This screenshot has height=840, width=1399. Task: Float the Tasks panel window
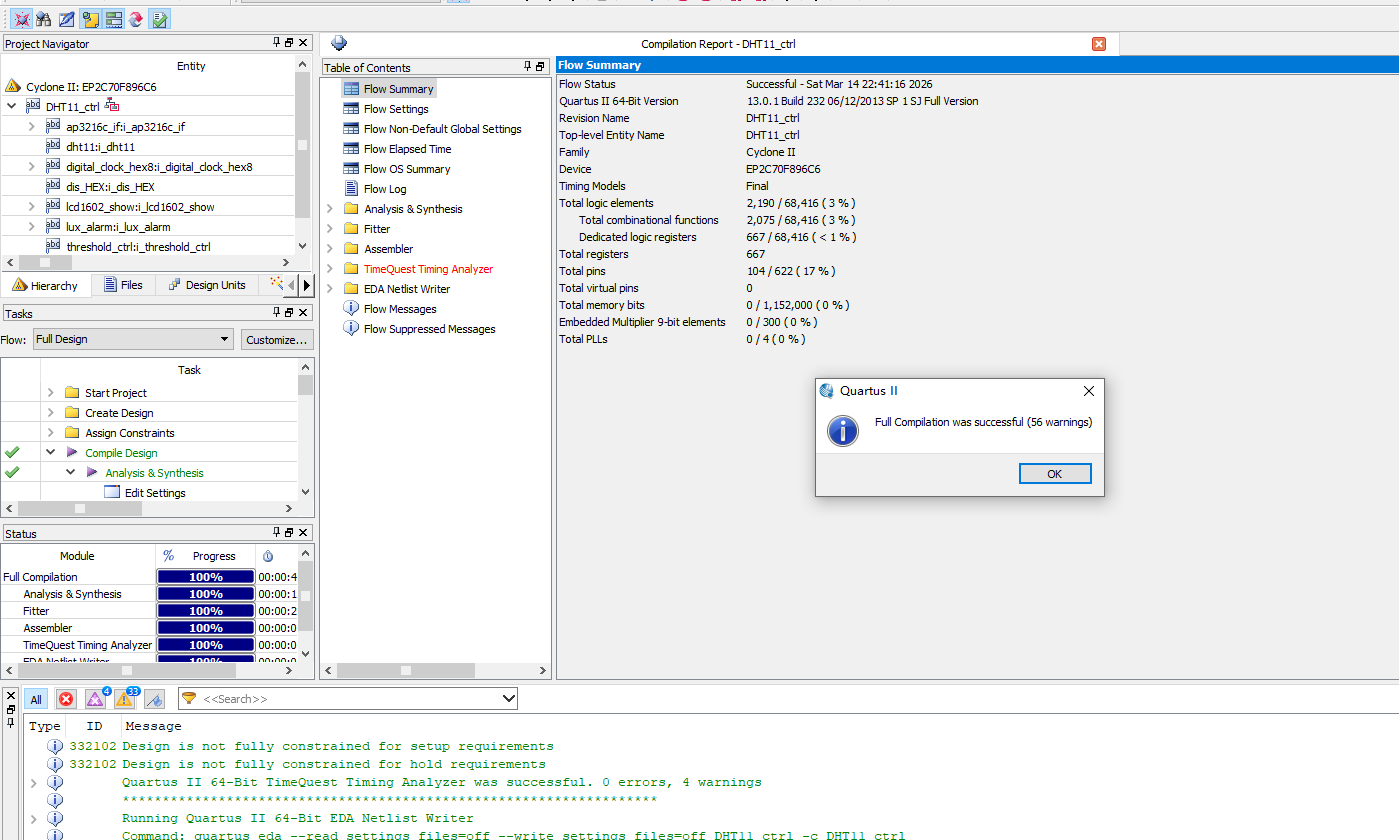[289, 313]
